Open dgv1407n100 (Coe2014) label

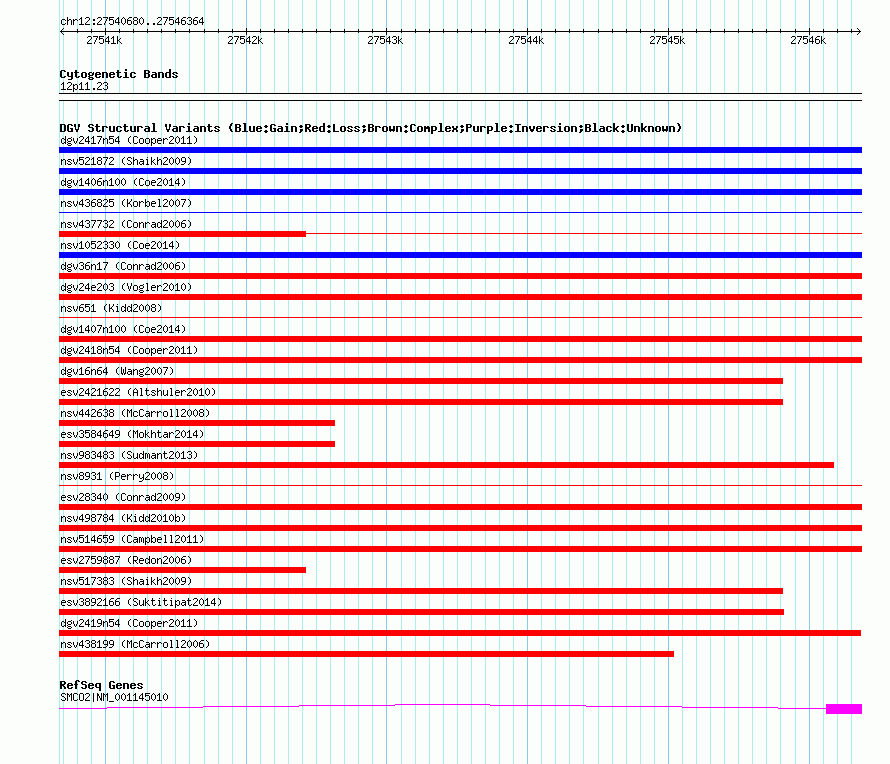(123, 329)
